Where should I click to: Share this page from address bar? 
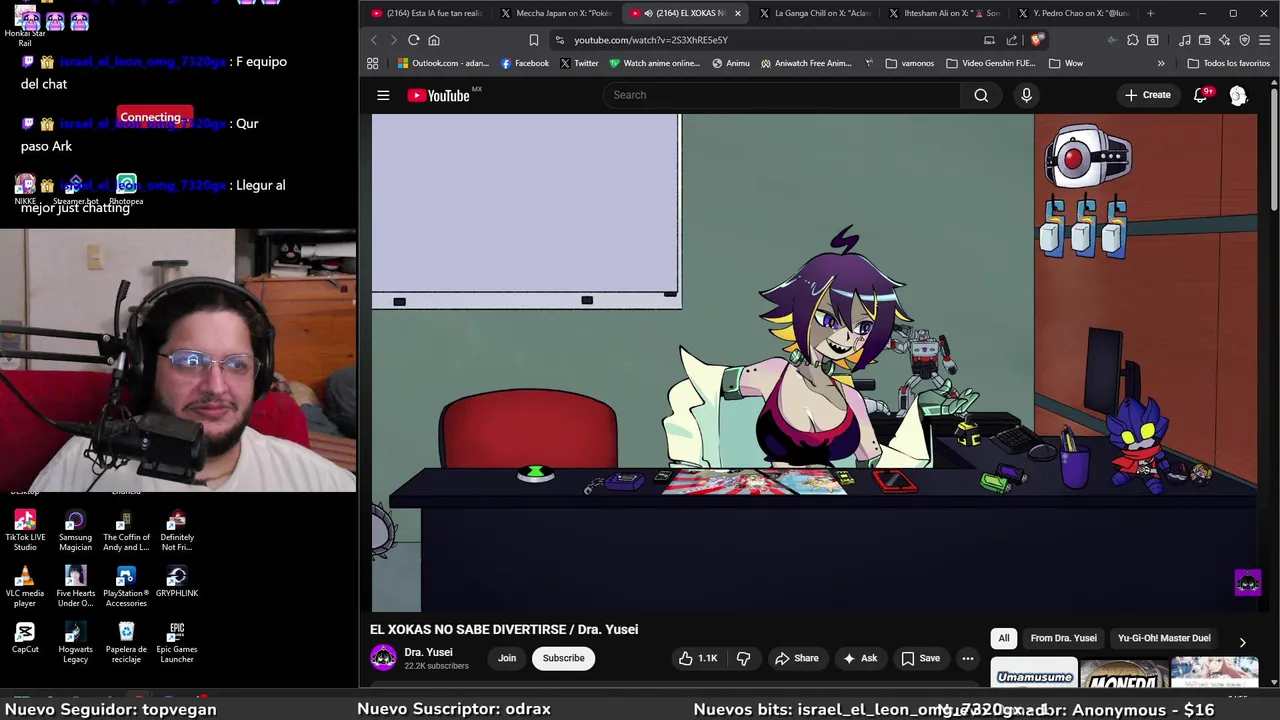pos(1012,40)
